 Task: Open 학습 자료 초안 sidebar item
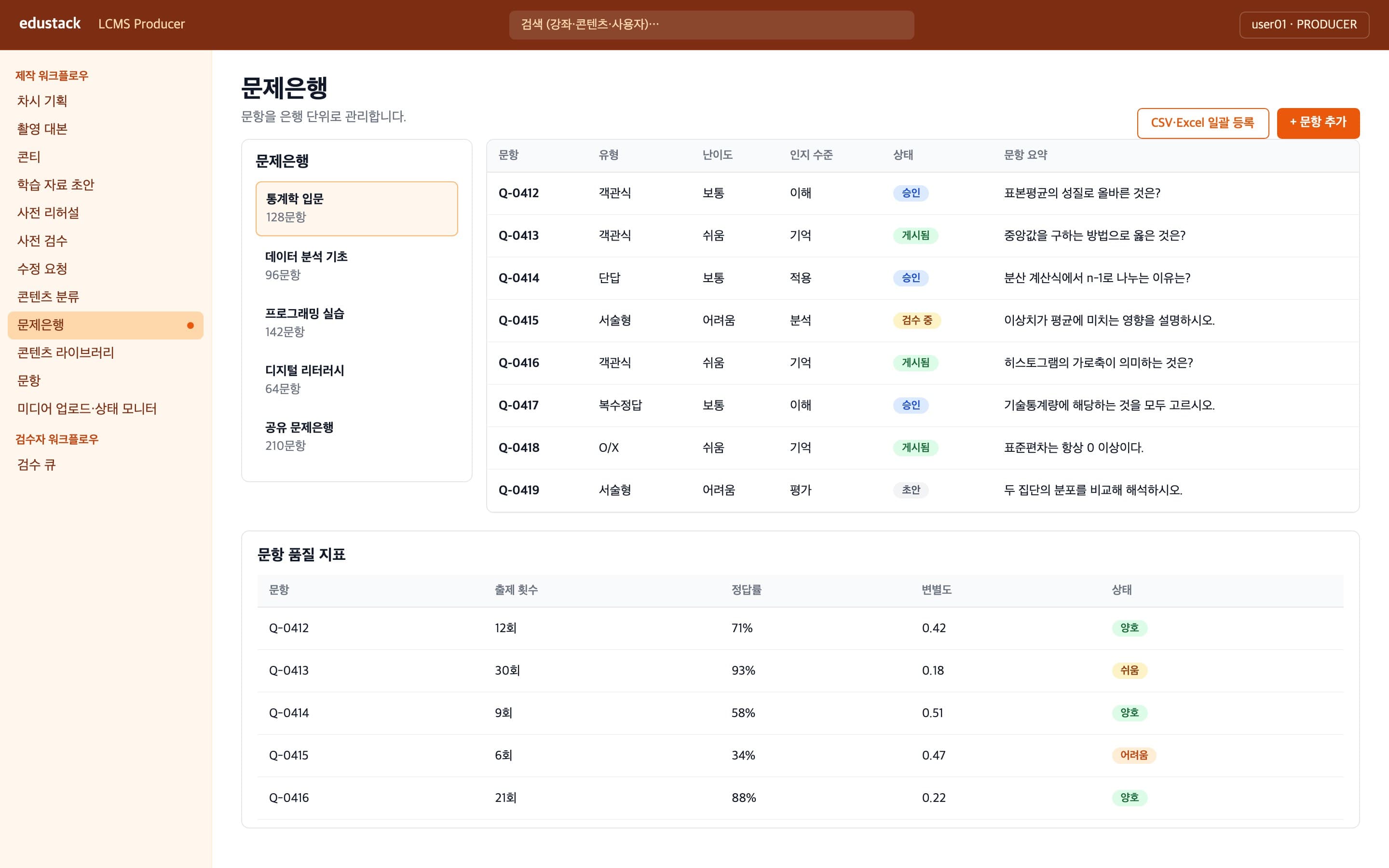[106, 185]
